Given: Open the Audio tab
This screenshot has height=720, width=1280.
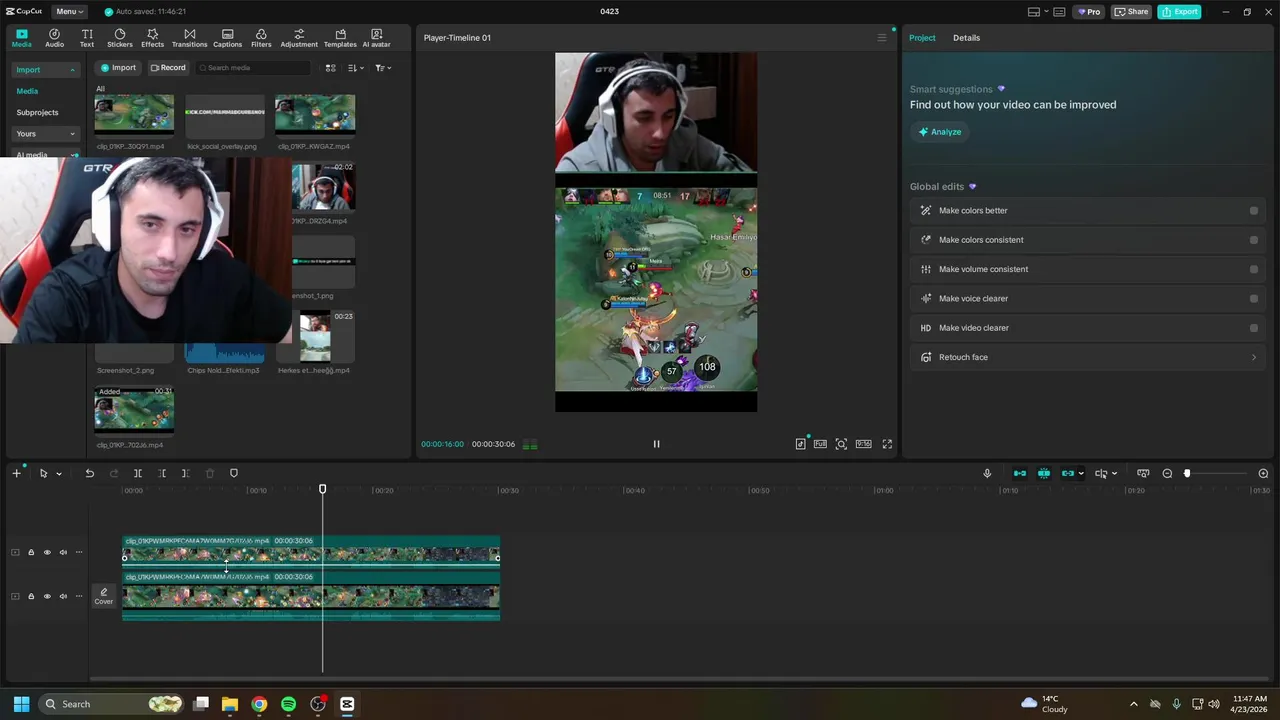Looking at the screenshot, I should pos(54,38).
